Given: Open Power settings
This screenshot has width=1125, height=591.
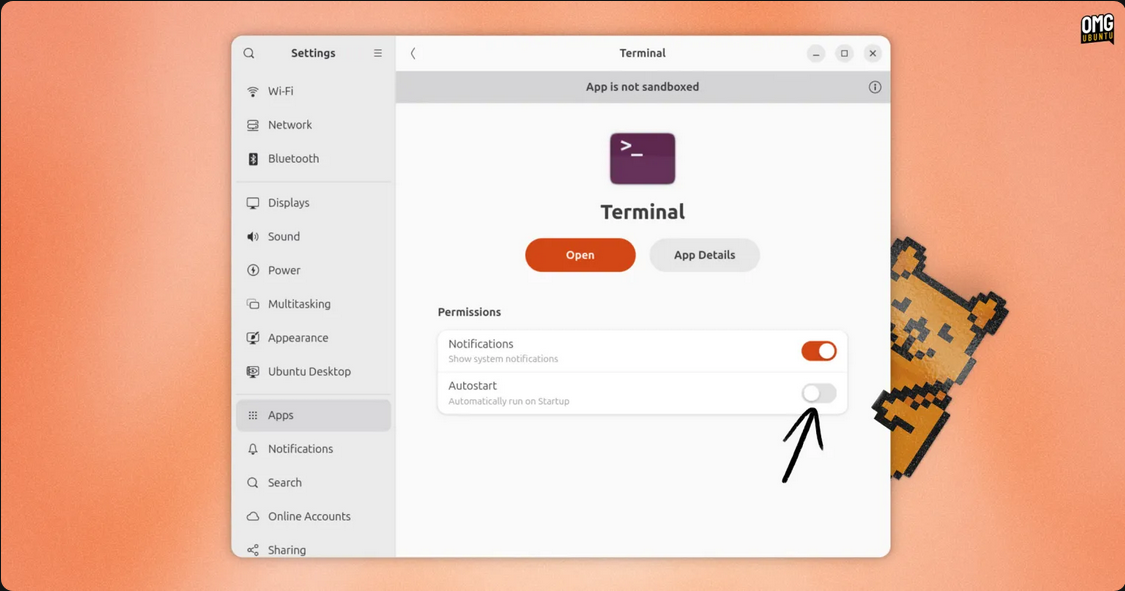Looking at the screenshot, I should pyautogui.click(x=314, y=270).
